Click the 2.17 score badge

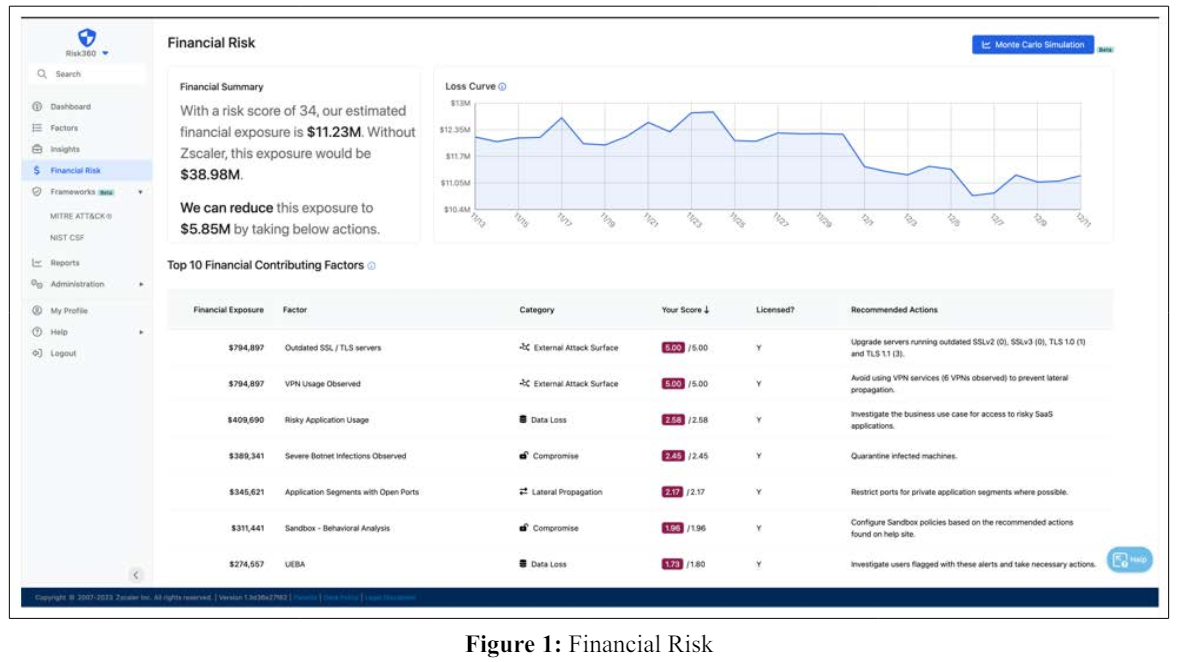point(672,492)
